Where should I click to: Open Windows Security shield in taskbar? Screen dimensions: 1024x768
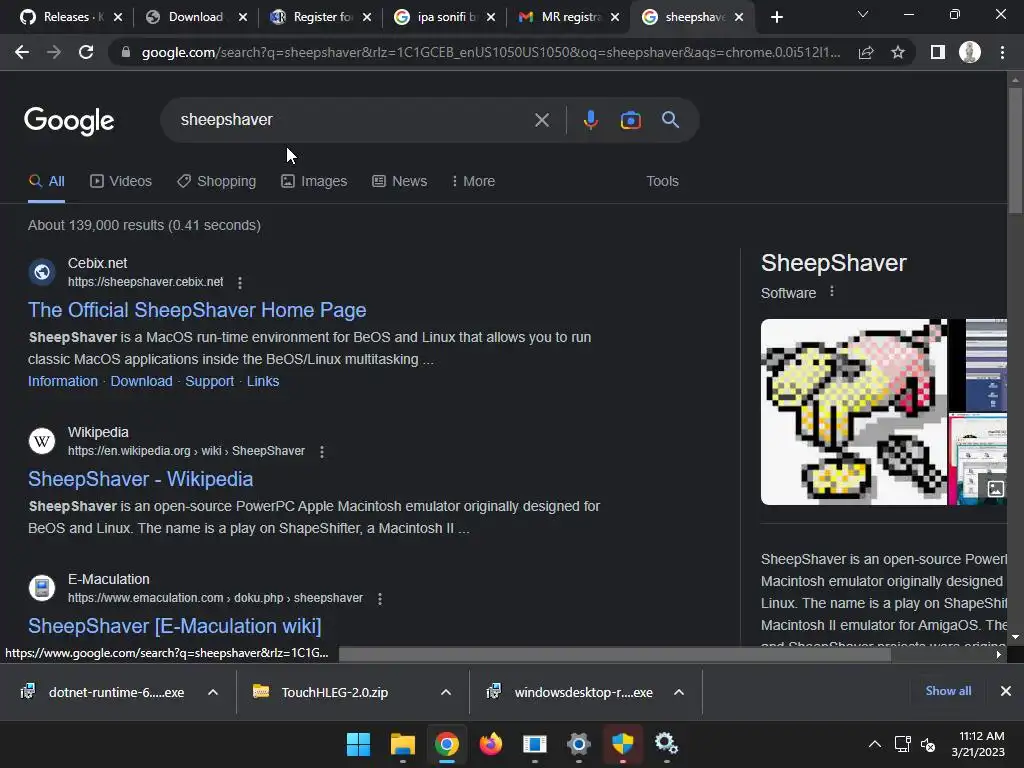[622, 744]
